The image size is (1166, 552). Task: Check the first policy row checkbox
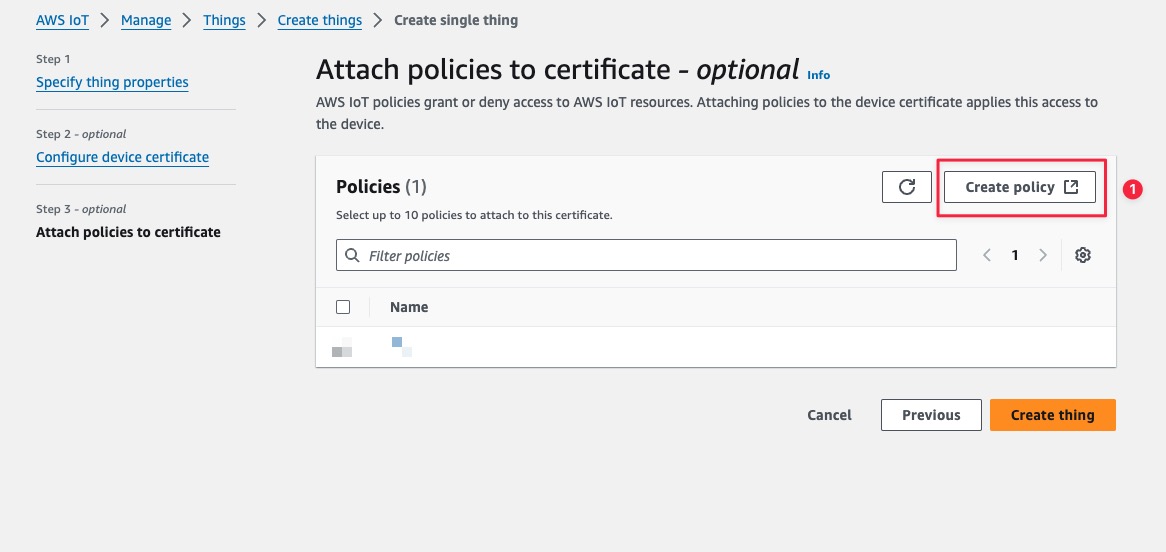click(x=342, y=349)
